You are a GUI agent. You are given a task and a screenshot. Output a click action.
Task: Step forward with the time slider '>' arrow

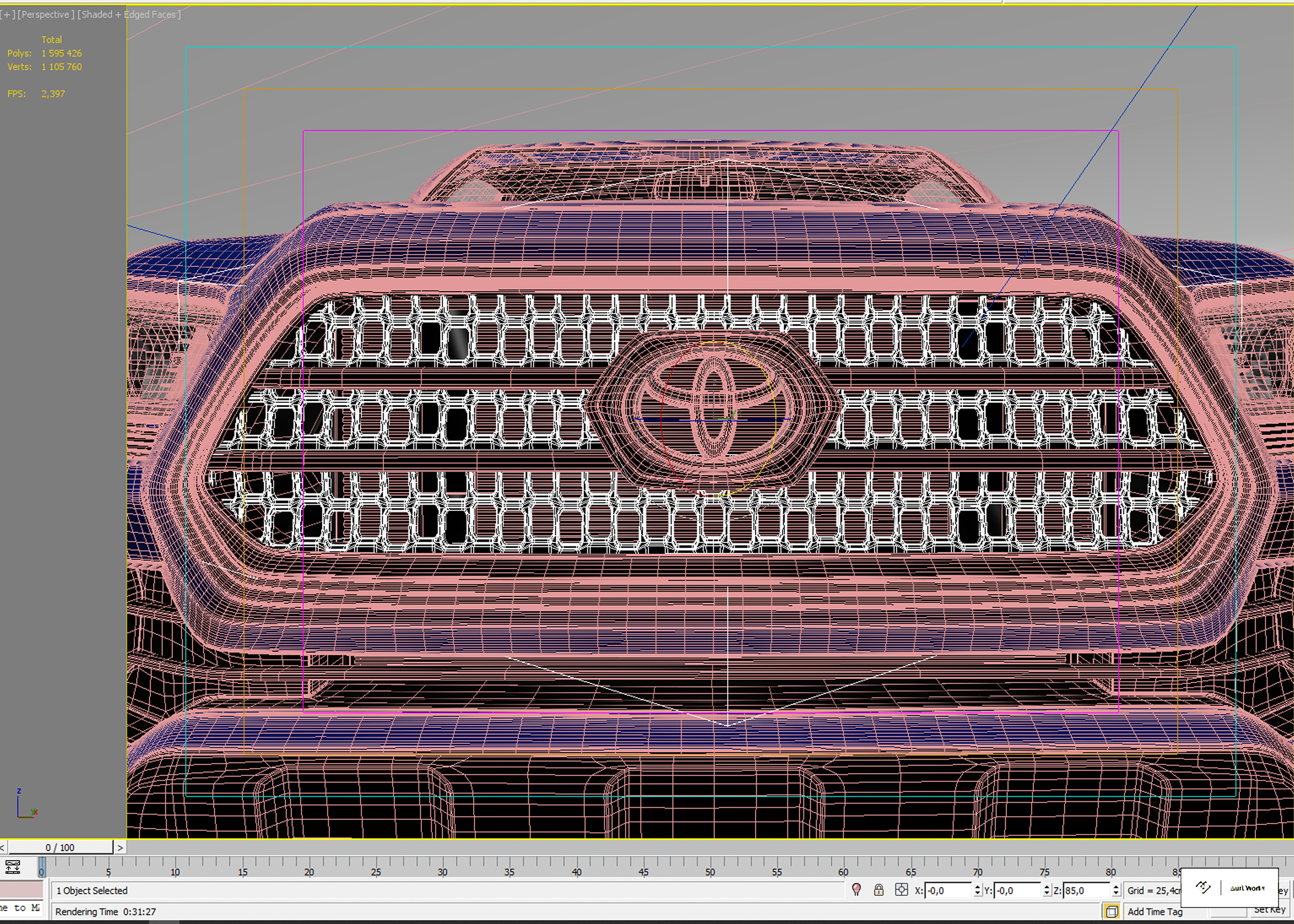click(x=120, y=847)
